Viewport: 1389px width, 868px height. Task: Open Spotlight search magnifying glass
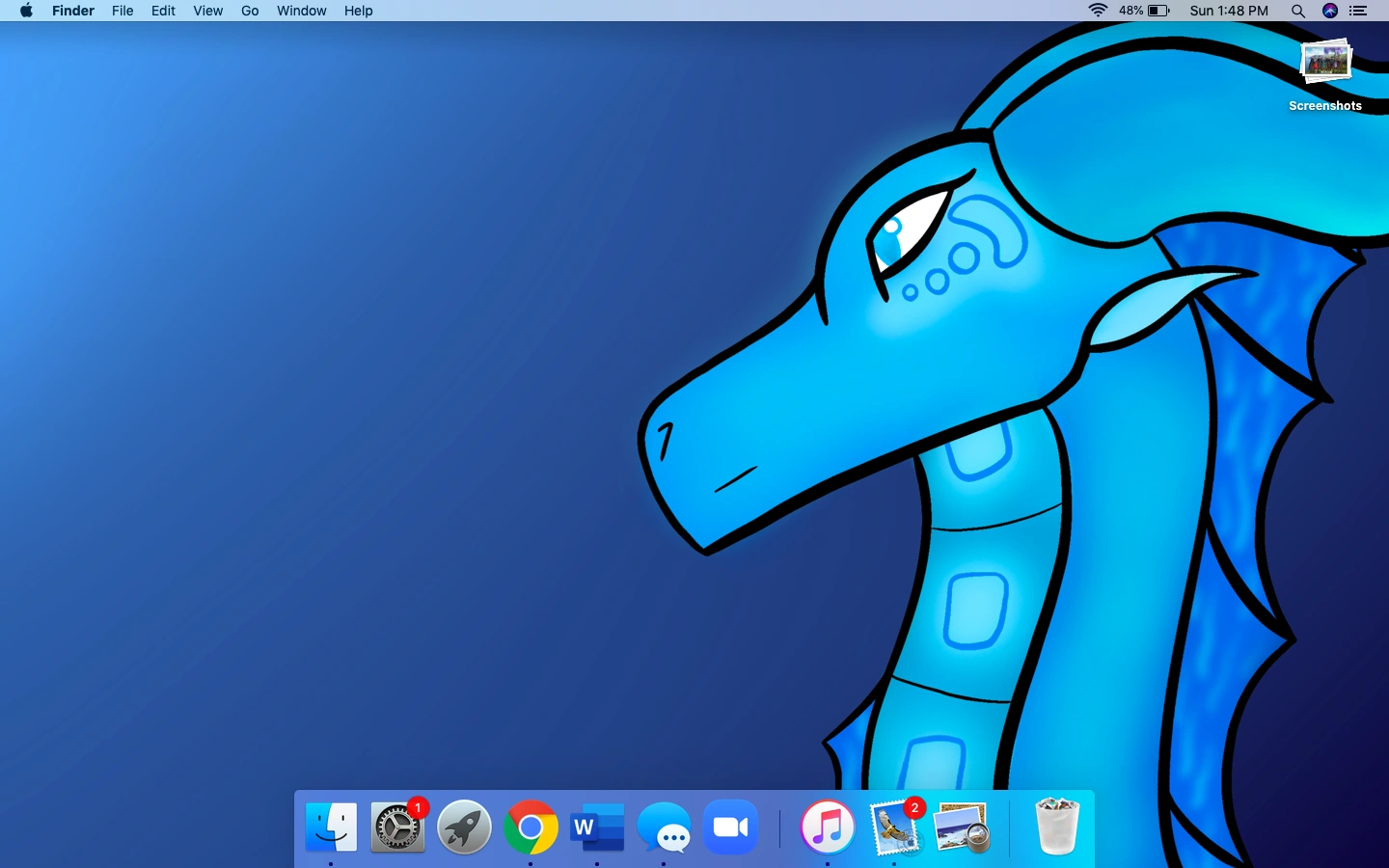[x=1298, y=11]
